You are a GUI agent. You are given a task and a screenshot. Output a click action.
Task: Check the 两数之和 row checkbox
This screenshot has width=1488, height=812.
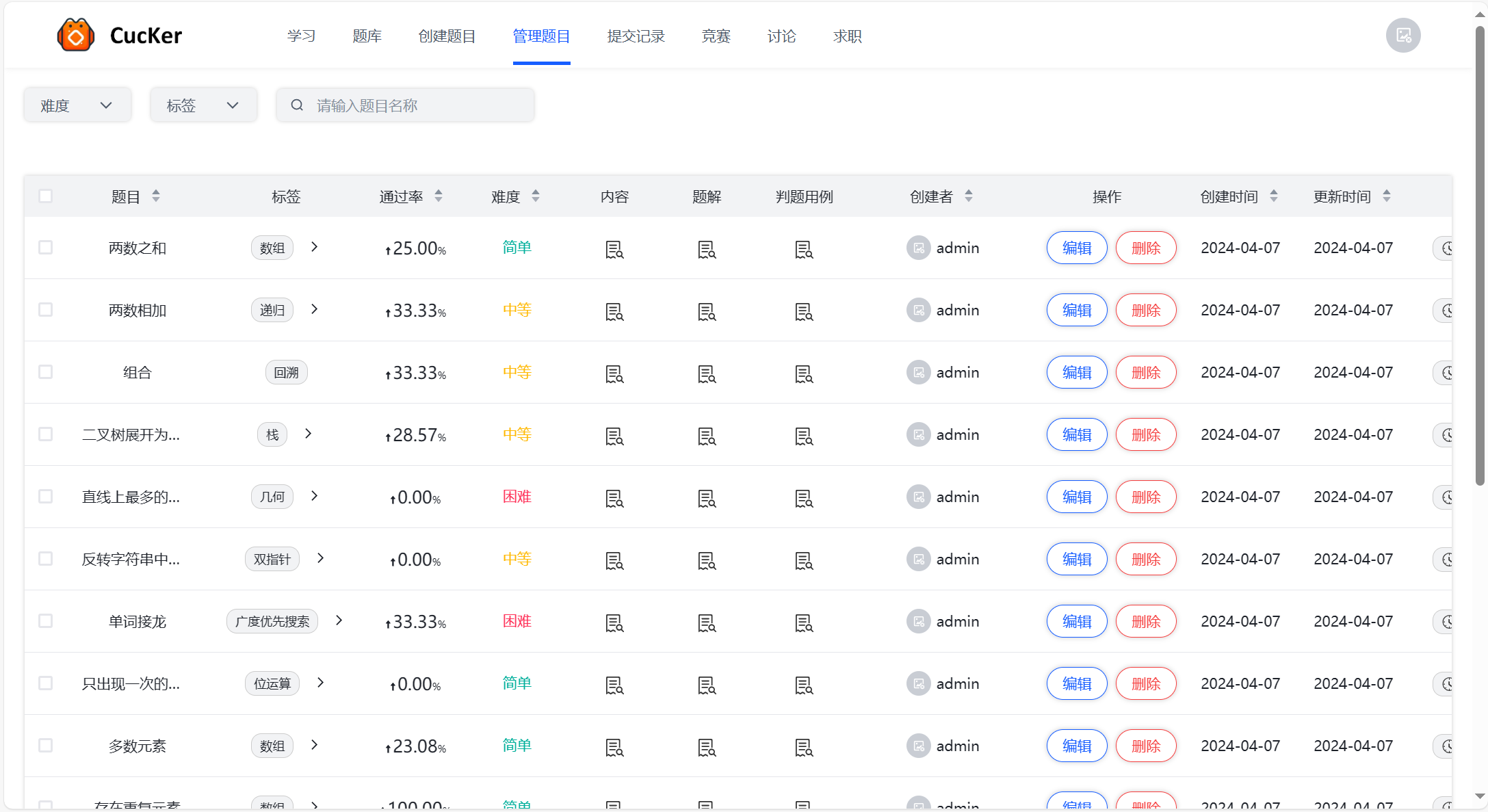[x=46, y=247]
